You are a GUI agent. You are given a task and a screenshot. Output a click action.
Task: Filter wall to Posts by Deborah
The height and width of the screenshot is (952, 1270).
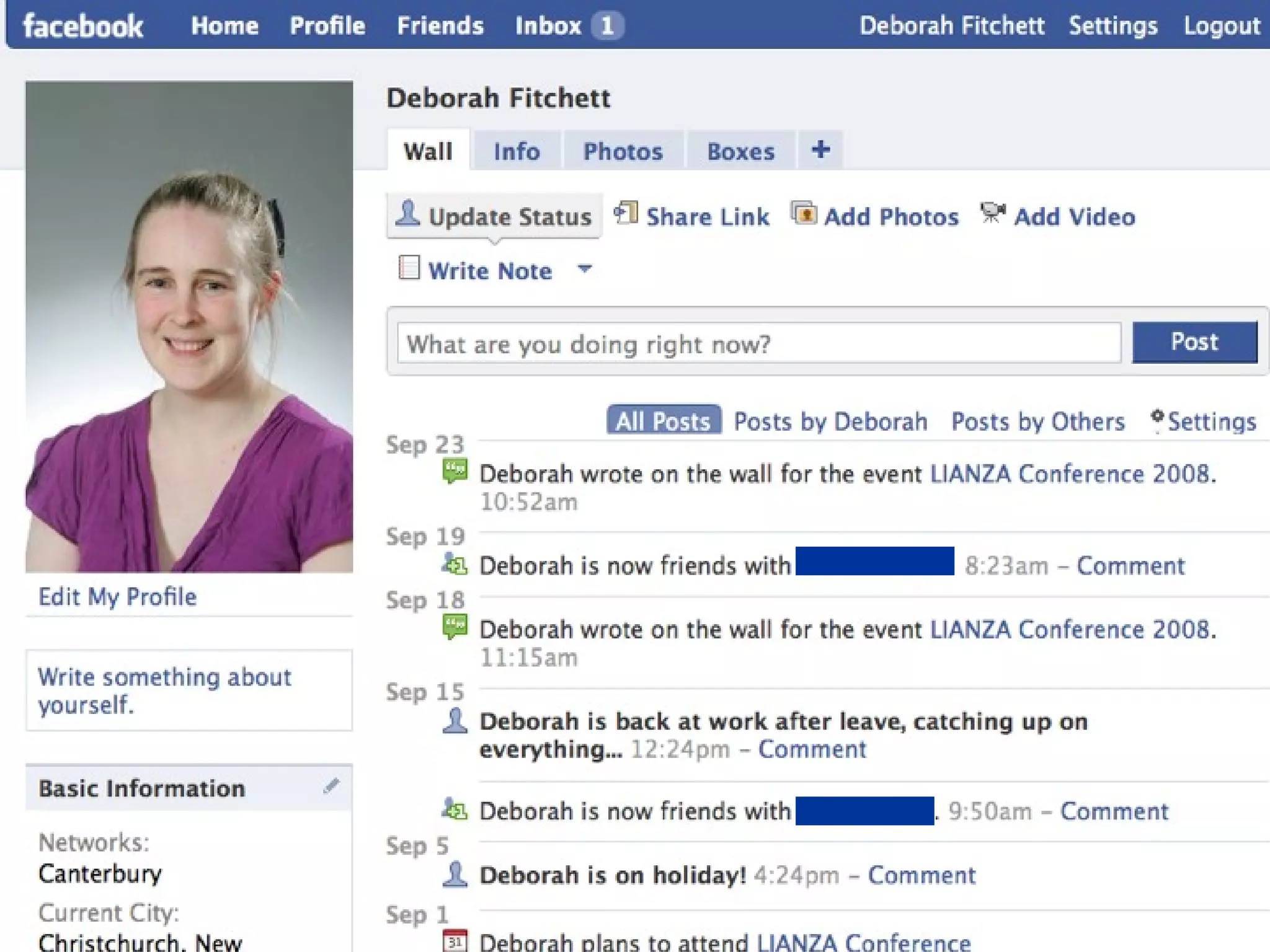click(830, 421)
